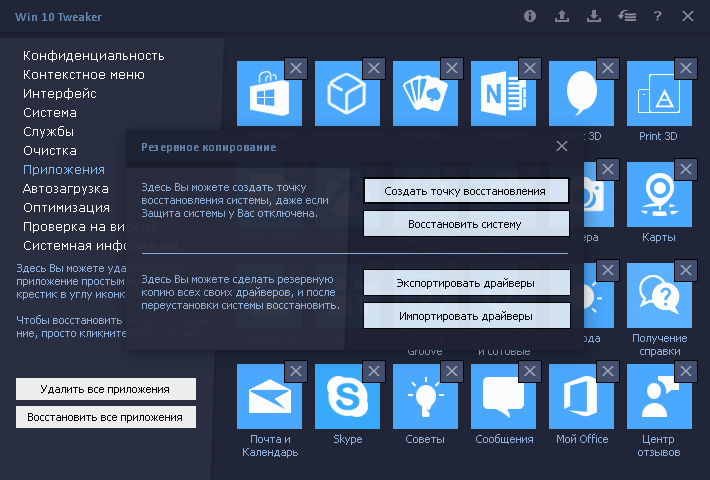Image resolution: width=710 pixels, height=480 pixels.
Task: Open Конфиденциальность section
Action: 94,56
